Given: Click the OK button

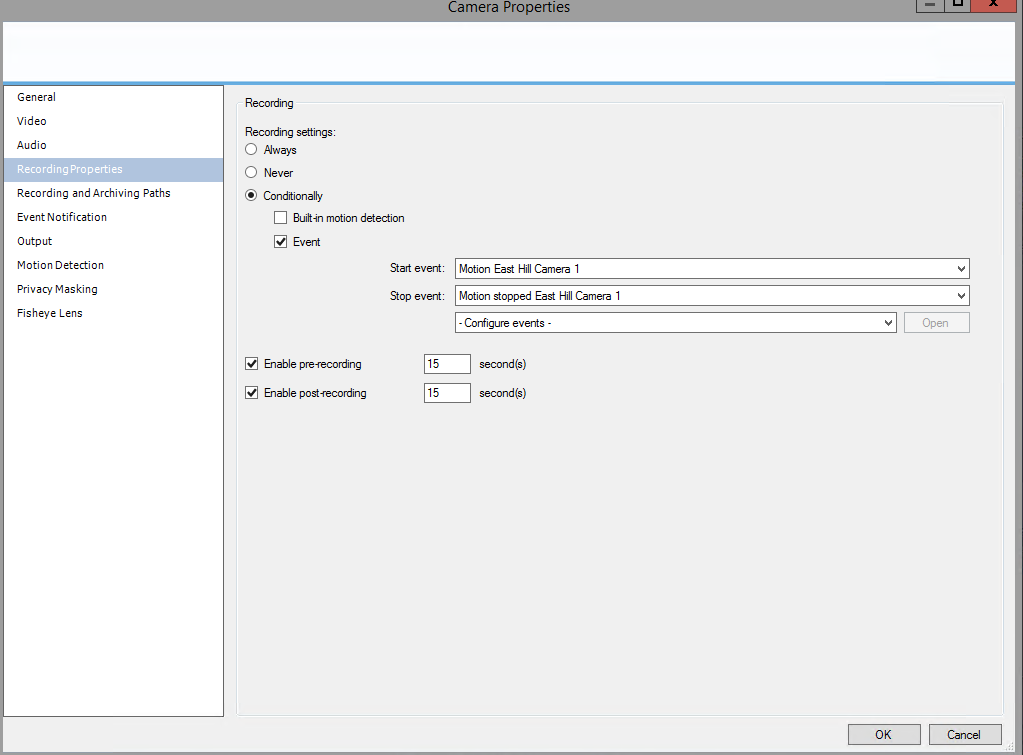Looking at the screenshot, I should 883,735.
